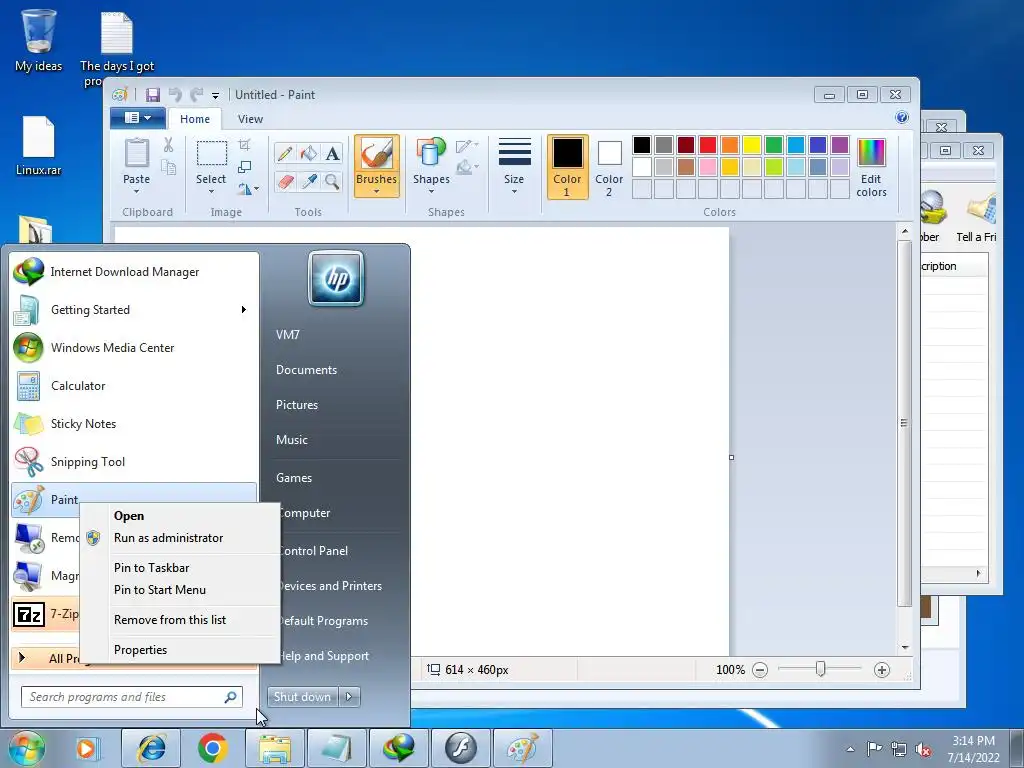Image resolution: width=1024 pixels, height=768 pixels.
Task: Switch to the Home ribbon tab
Action: [195, 119]
